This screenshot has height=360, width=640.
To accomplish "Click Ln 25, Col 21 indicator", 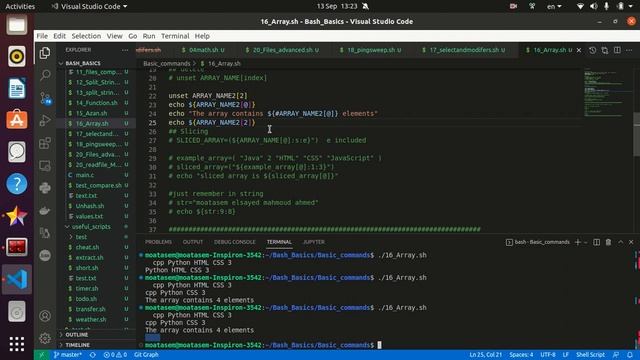I will coord(485,355).
